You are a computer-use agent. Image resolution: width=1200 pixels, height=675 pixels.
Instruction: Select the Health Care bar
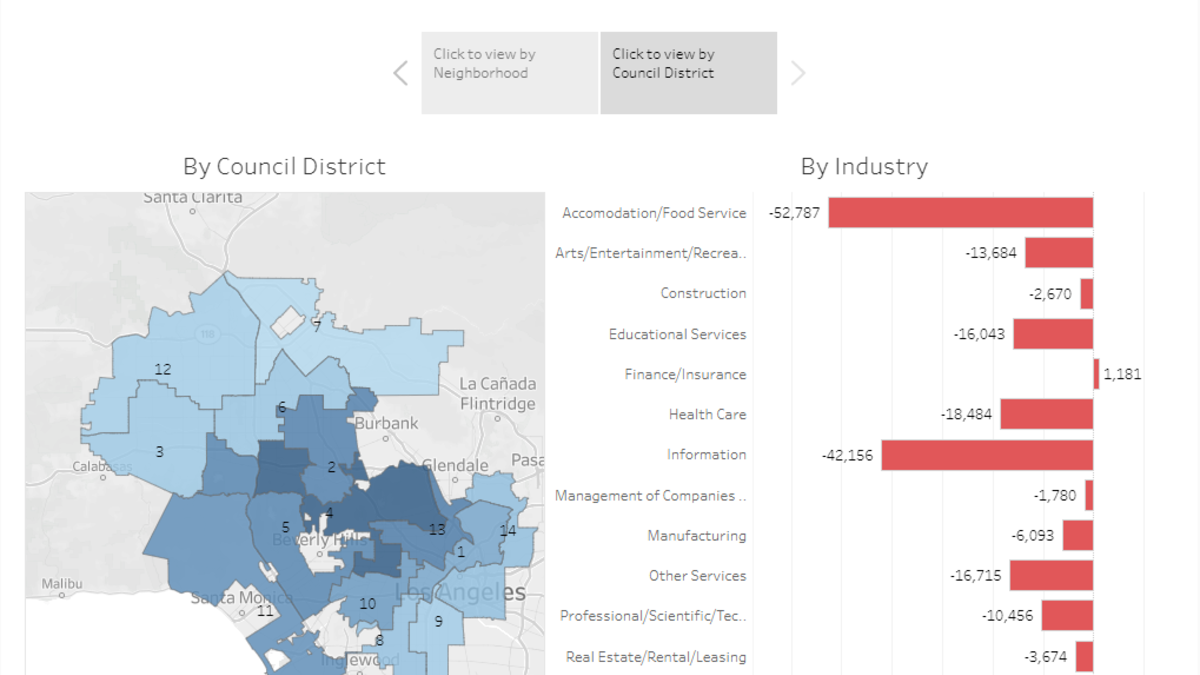1046,414
